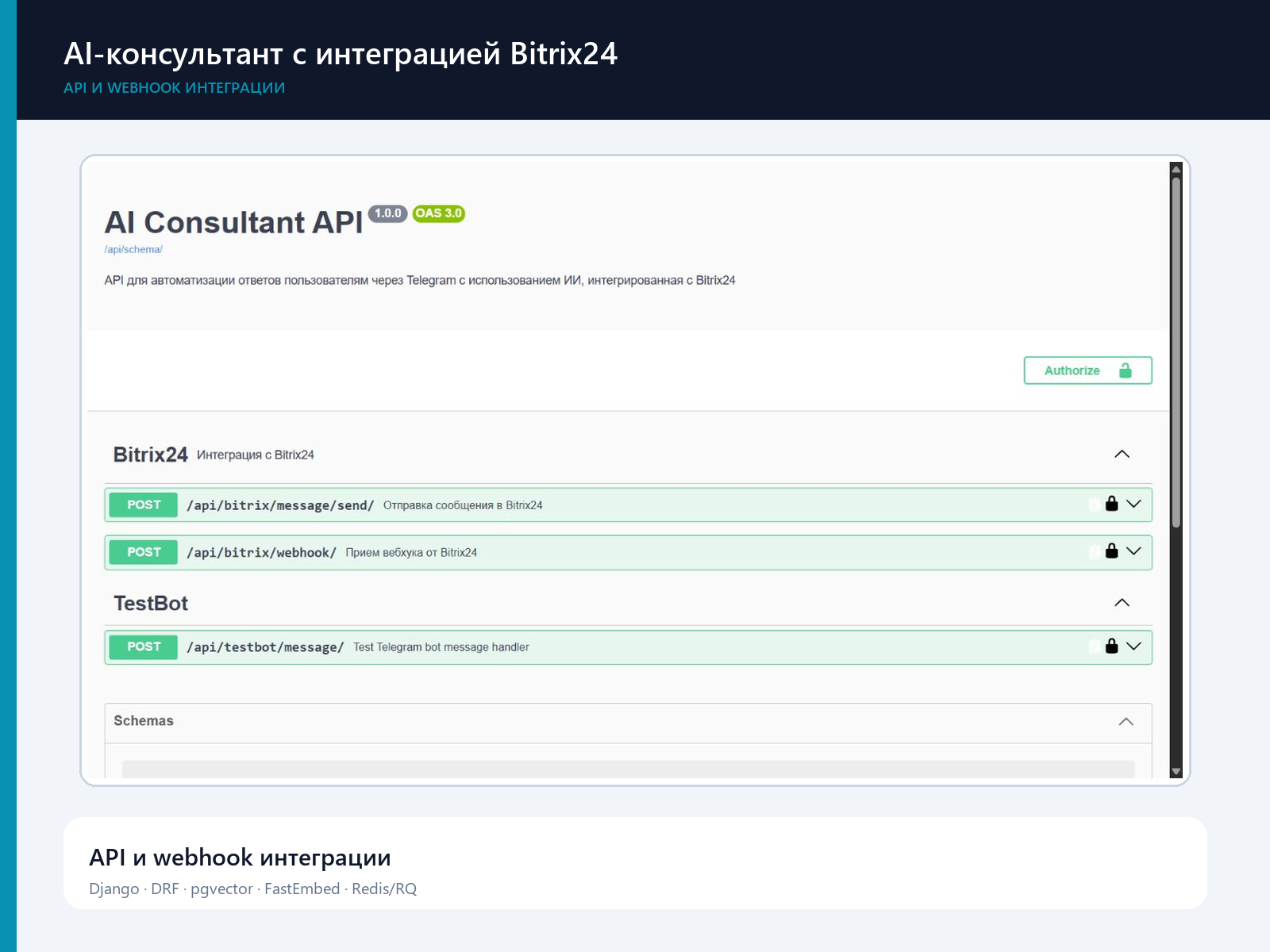This screenshot has height=952, width=1270.
Task: Click 'Test Telegram bot message handler' summary
Action: (x=441, y=647)
